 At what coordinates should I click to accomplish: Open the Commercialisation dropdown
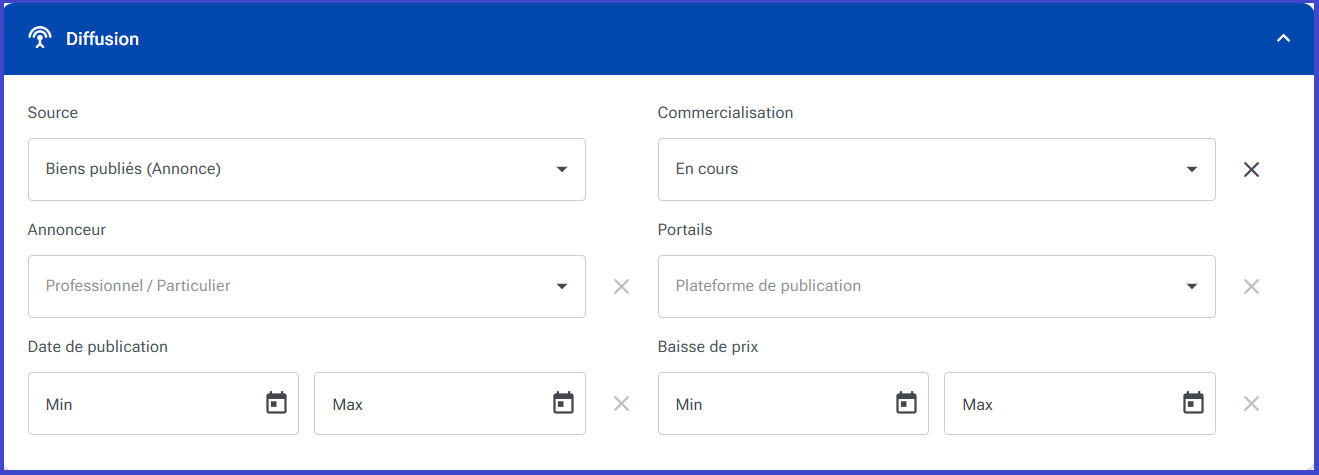937,169
